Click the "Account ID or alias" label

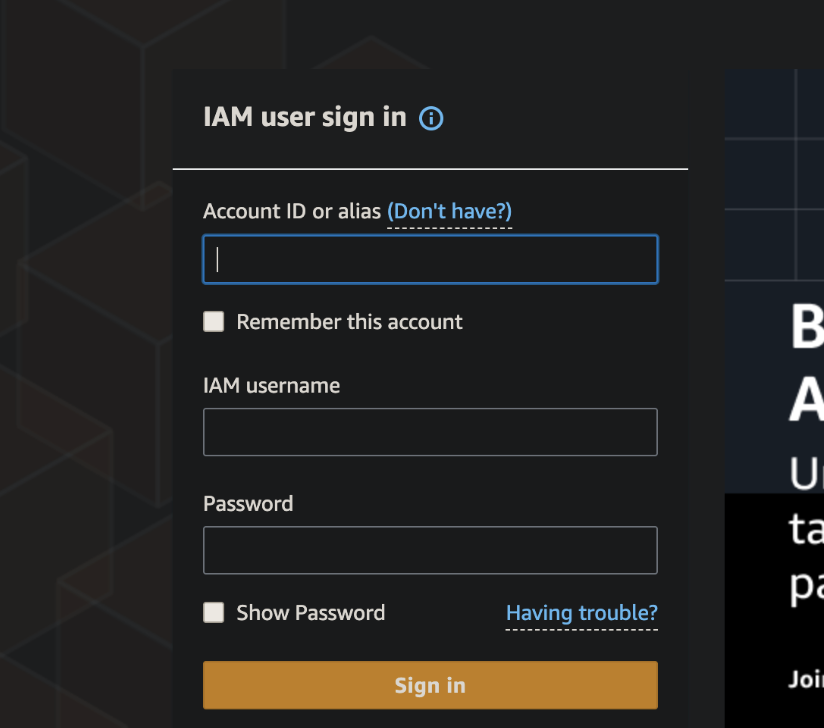(293, 211)
